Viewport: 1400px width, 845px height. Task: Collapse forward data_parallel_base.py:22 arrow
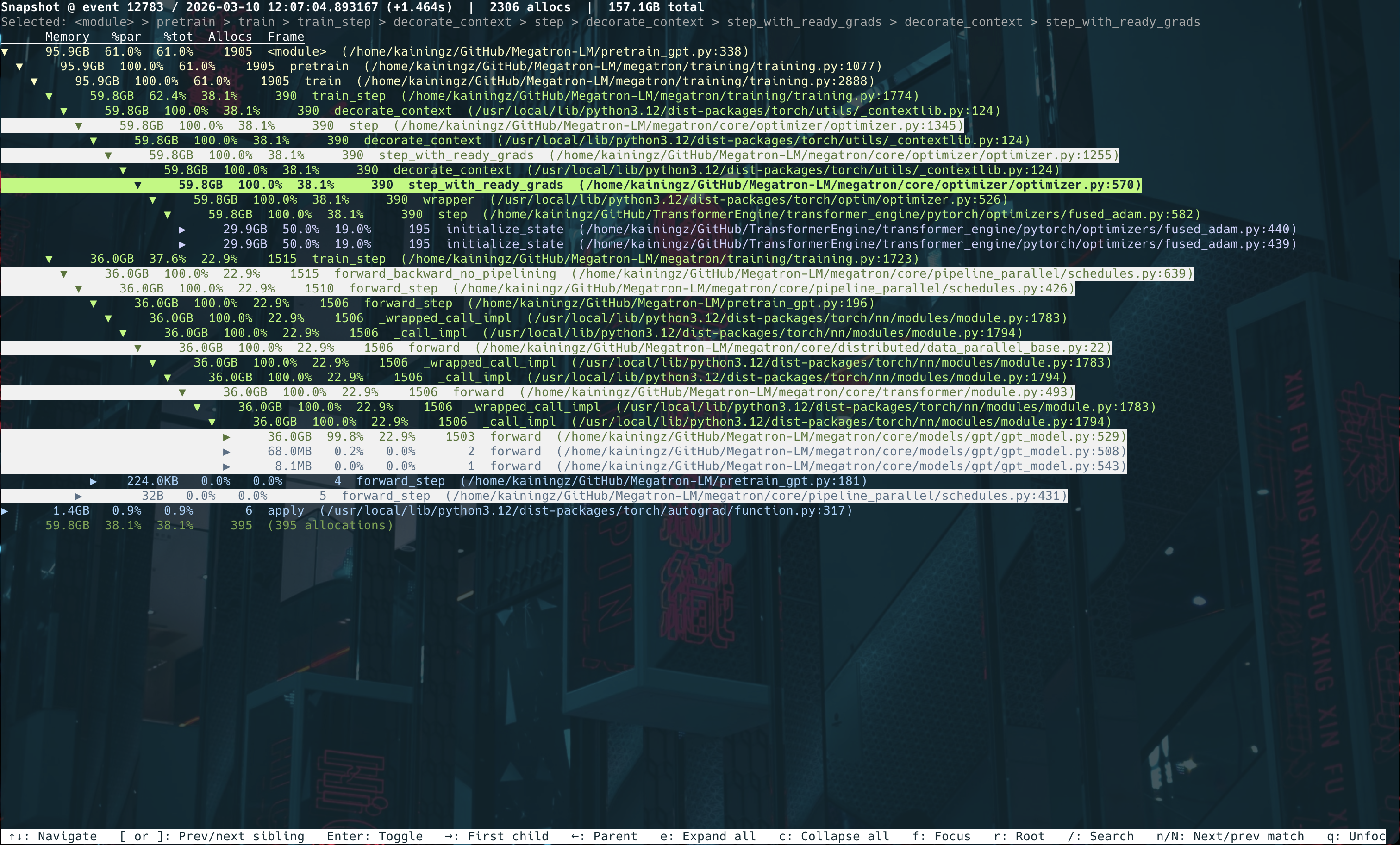(x=137, y=348)
